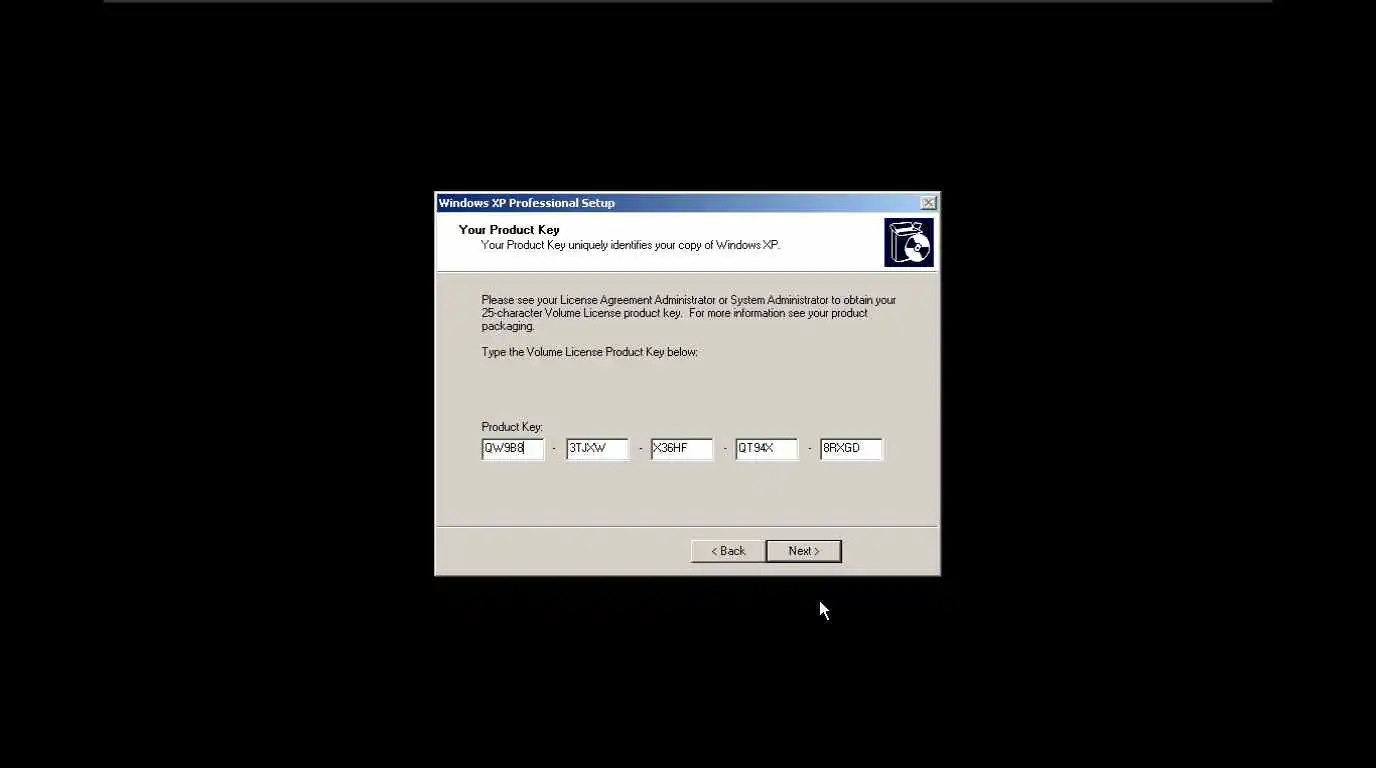
Task: Focus the first product key field QW9B8
Action: [513, 449]
